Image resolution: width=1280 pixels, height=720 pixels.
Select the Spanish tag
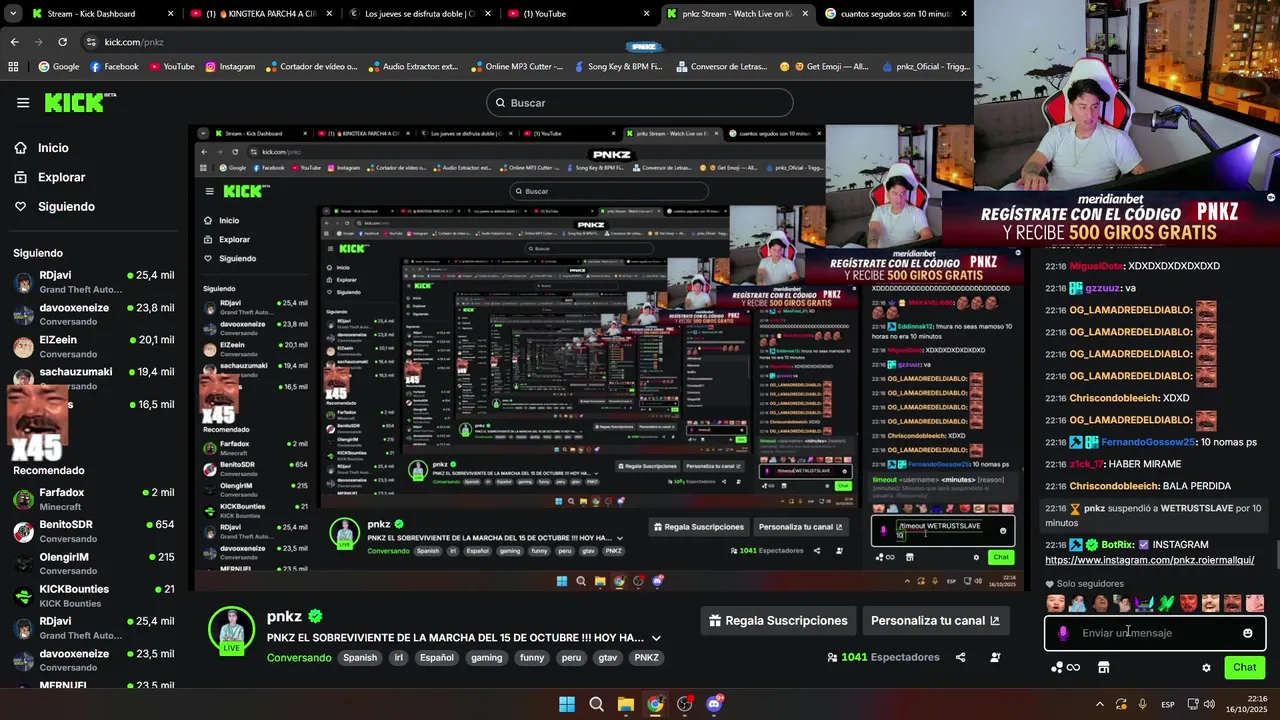pyautogui.click(x=360, y=658)
